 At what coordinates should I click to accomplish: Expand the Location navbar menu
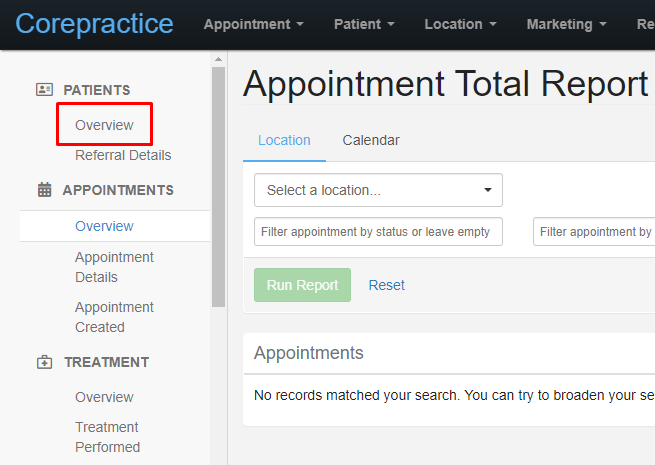pyautogui.click(x=460, y=24)
